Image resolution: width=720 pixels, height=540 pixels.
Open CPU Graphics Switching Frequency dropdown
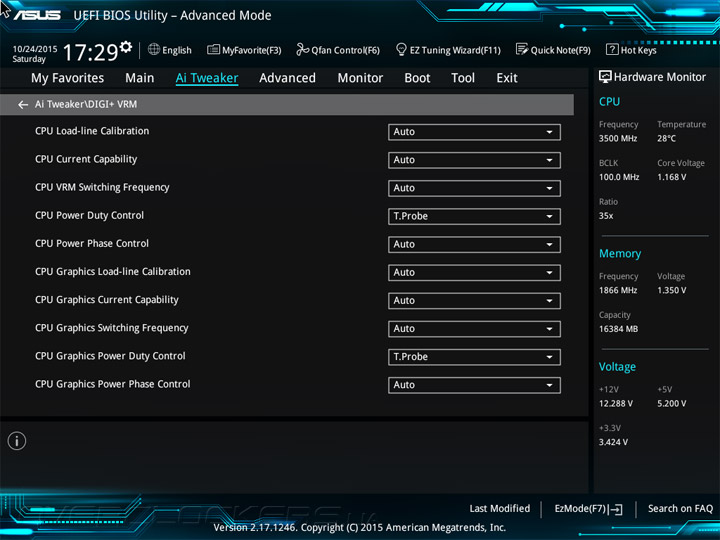click(474, 329)
